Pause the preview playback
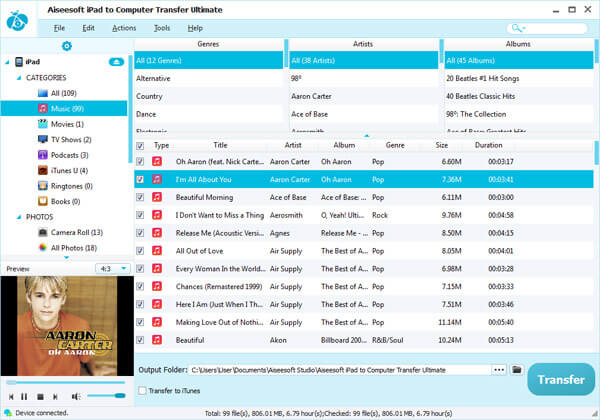 pyautogui.click(x=24, y=397)
